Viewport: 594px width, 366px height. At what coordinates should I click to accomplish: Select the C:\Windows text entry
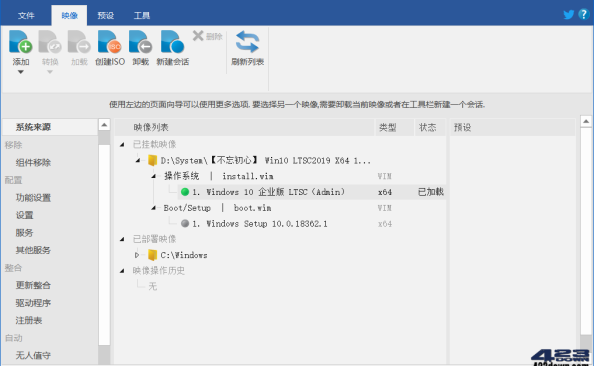184,255
